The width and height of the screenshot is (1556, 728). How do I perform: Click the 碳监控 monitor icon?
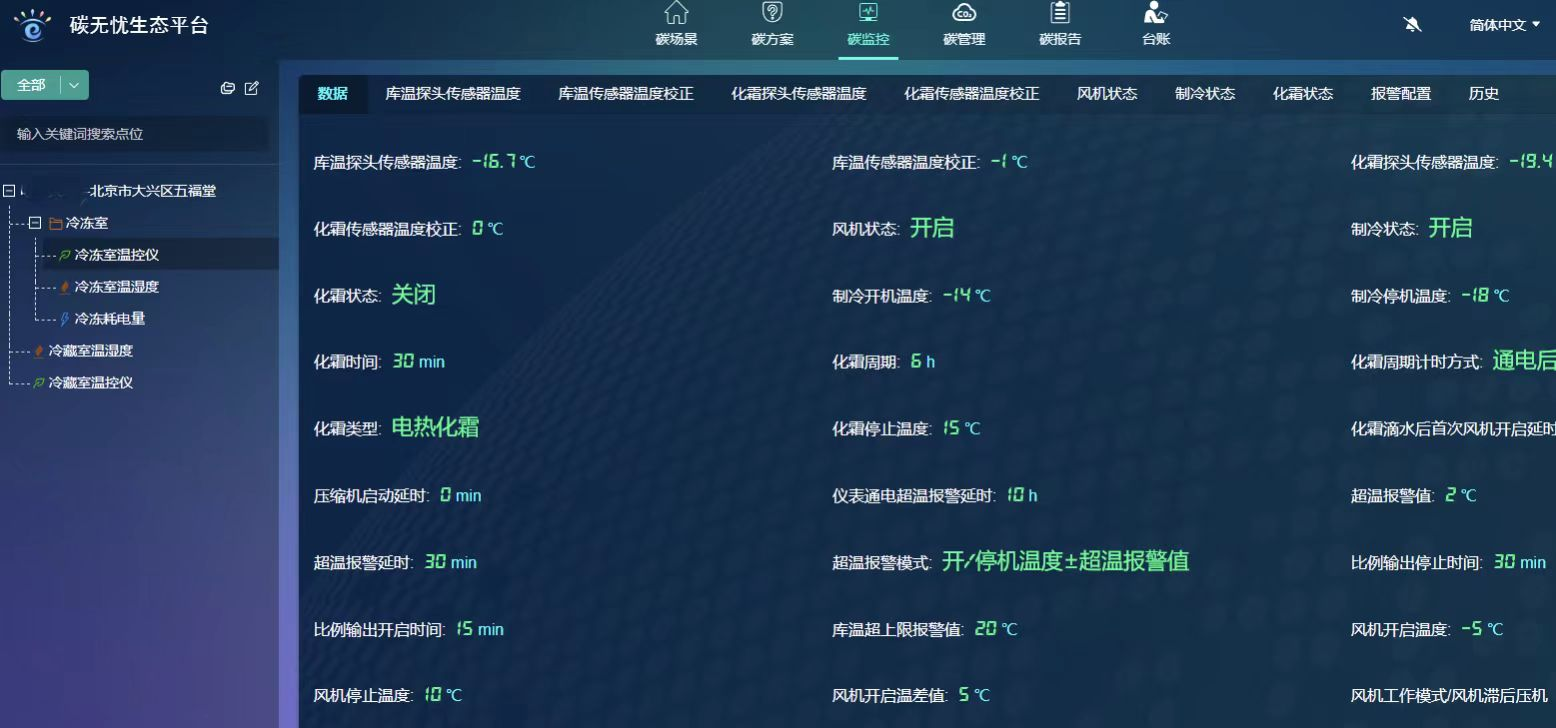868,14
